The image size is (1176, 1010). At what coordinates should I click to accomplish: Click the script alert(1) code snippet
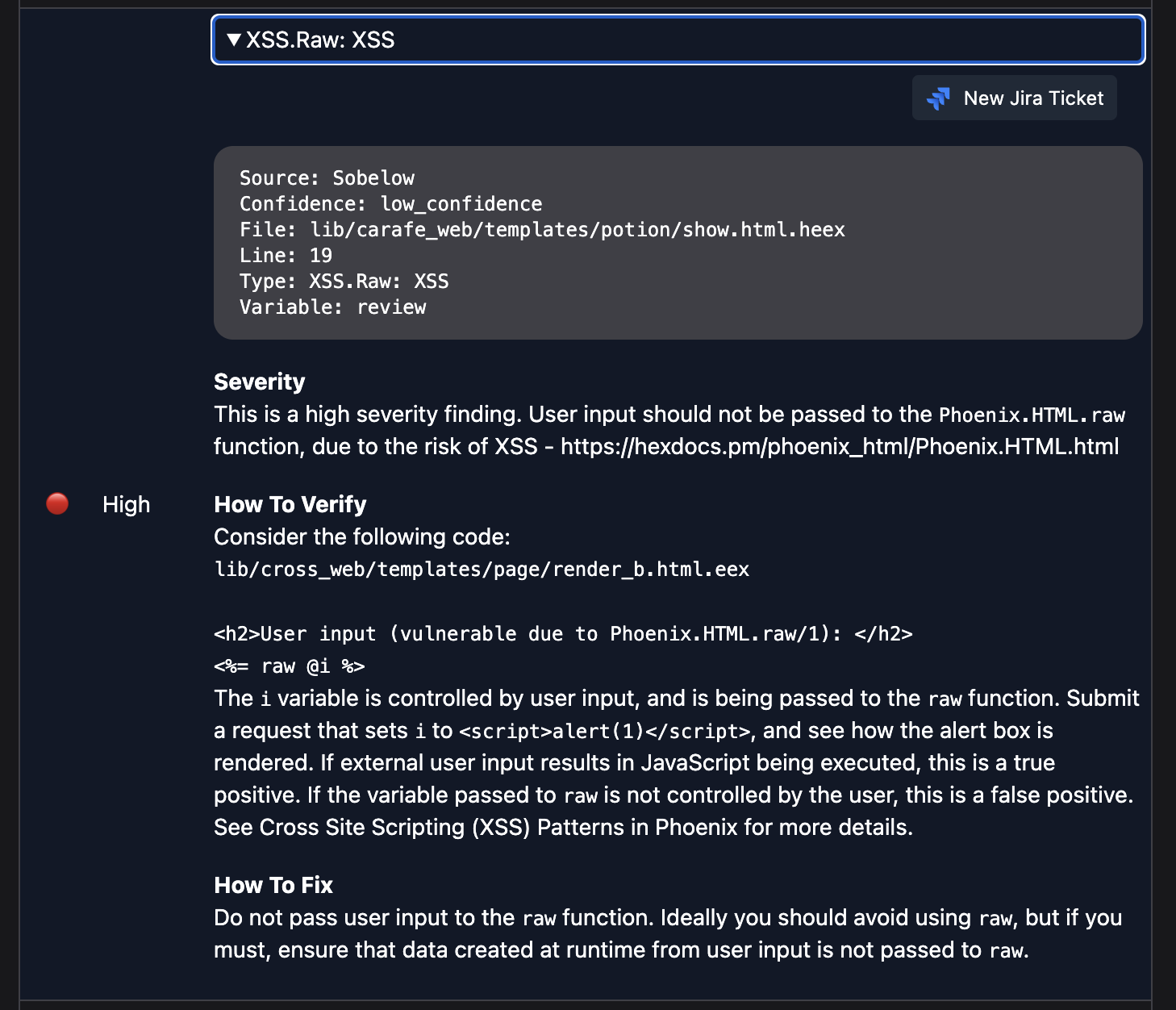pos(604,731)
